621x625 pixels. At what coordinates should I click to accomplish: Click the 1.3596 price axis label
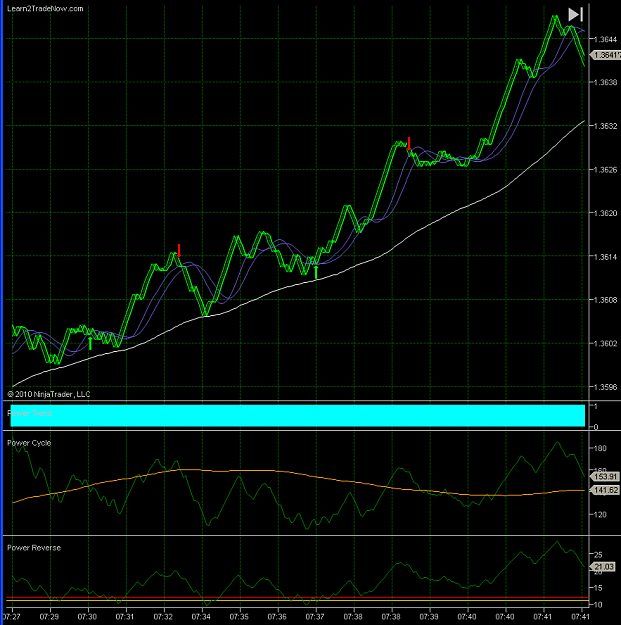[x=605, y=387]
